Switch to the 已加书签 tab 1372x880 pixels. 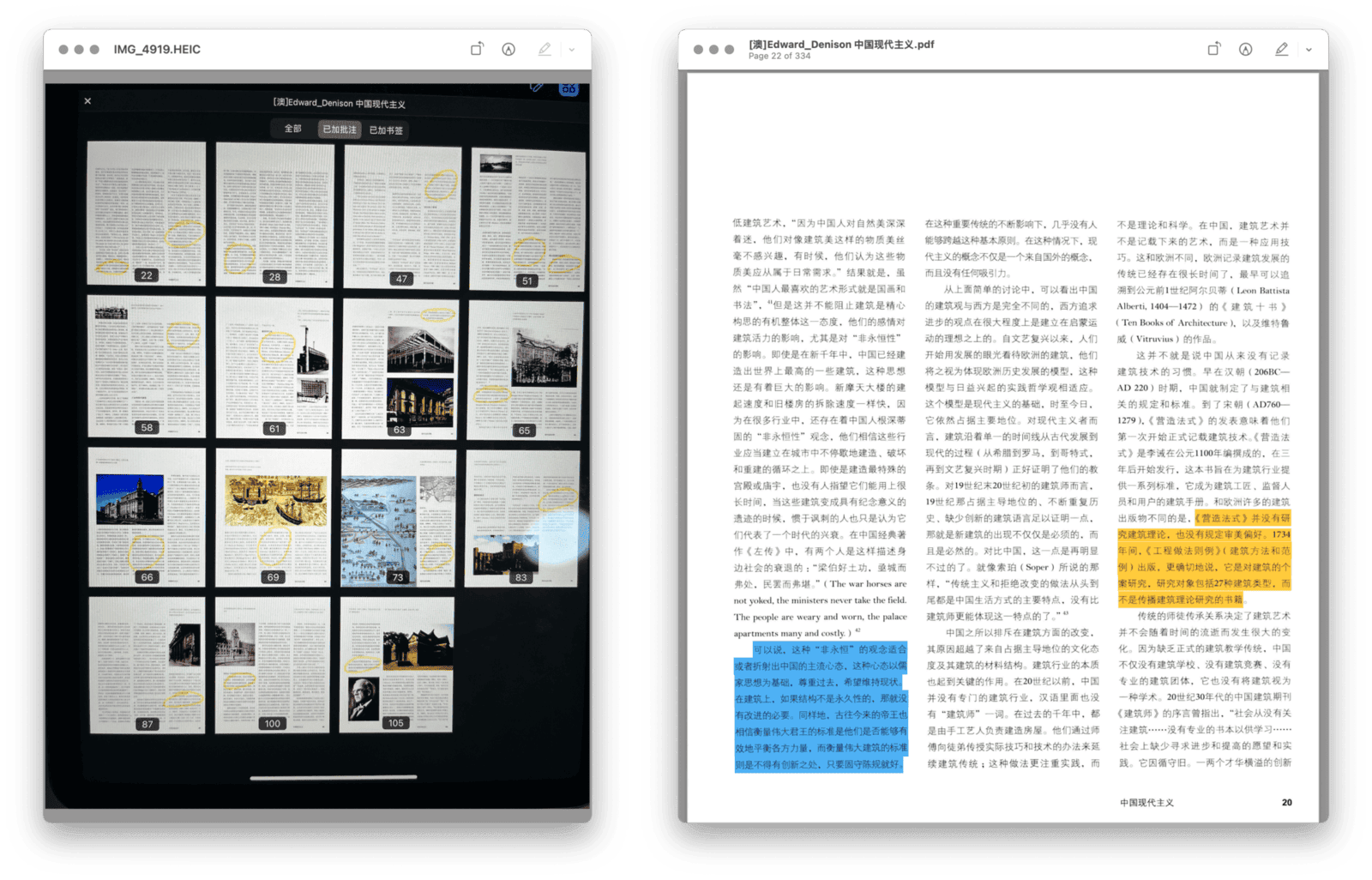tap(386, 130)
